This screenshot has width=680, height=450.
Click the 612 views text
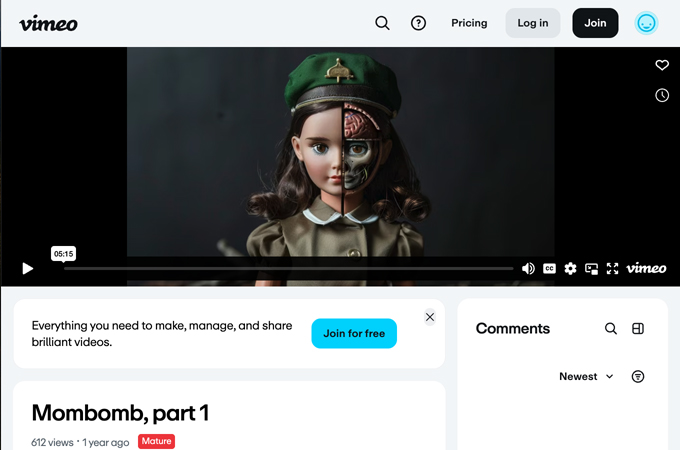coord(52,442)
